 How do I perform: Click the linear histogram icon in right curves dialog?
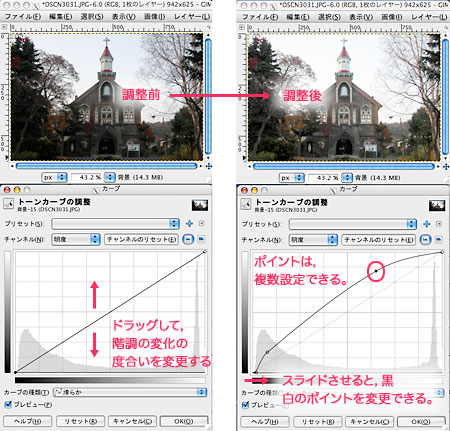(x=426, y=240)
